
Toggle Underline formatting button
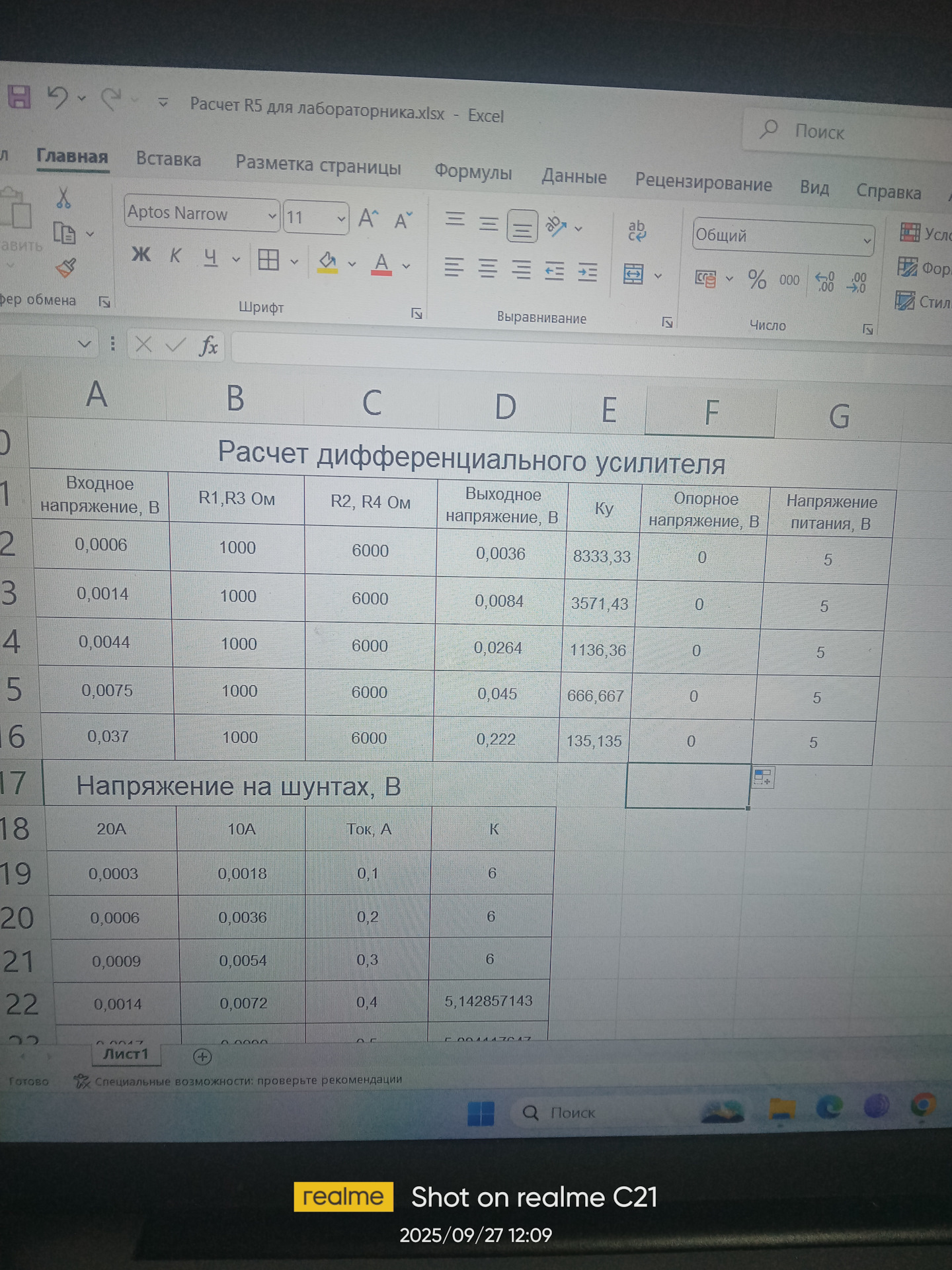tap(210, 257)
